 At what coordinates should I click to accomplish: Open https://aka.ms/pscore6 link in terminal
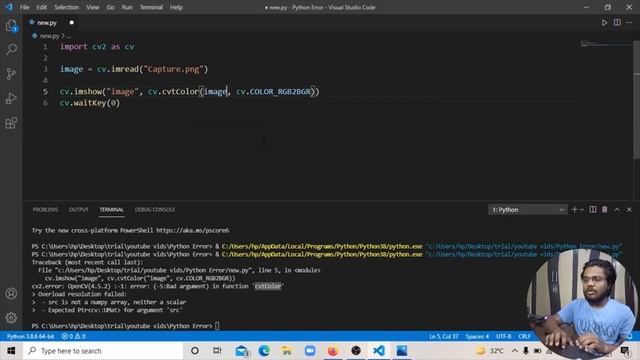pyautogui.click(x=193, y=231)
